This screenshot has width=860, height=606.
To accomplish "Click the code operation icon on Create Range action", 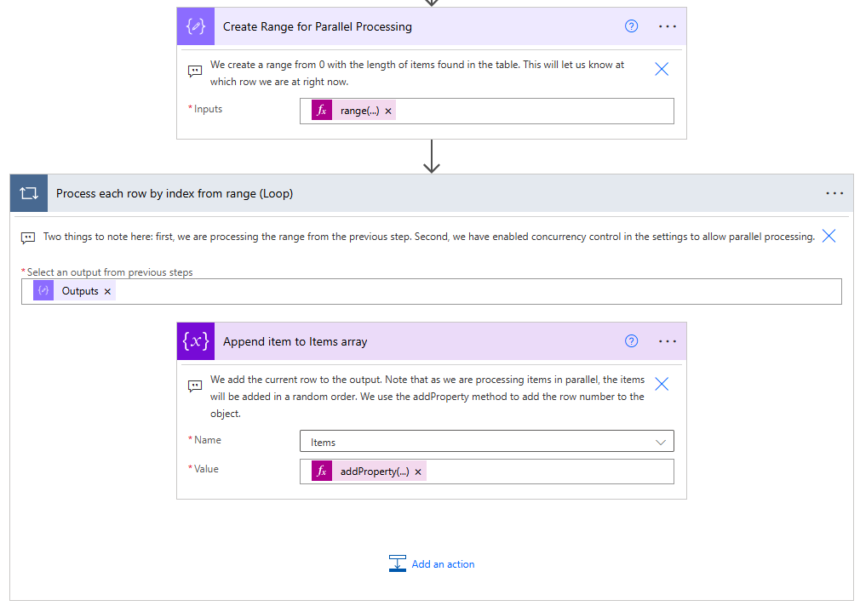I will 196,26.
